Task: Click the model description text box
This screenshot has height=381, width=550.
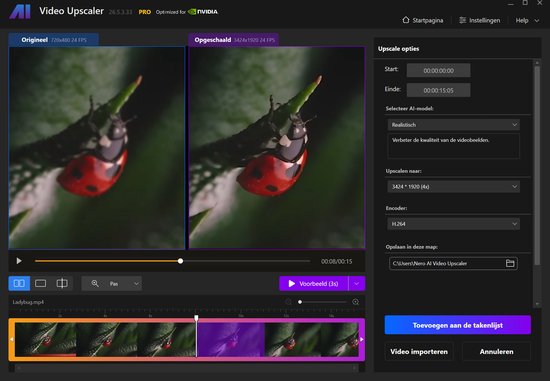Action: [x=454, y=146]
